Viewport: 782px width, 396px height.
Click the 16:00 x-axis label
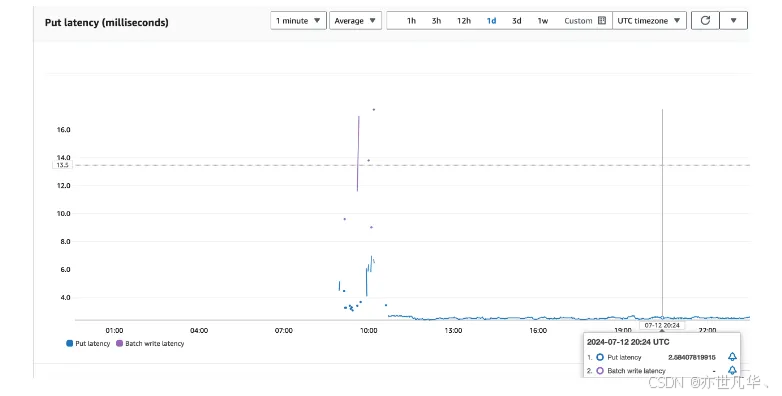pos(538,331)
